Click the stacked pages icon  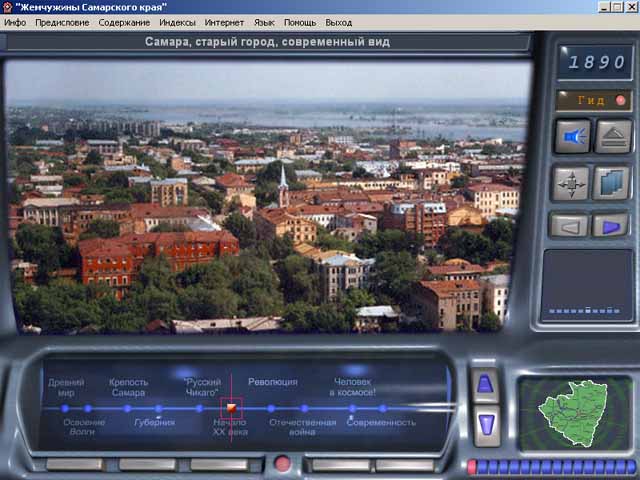611,183
